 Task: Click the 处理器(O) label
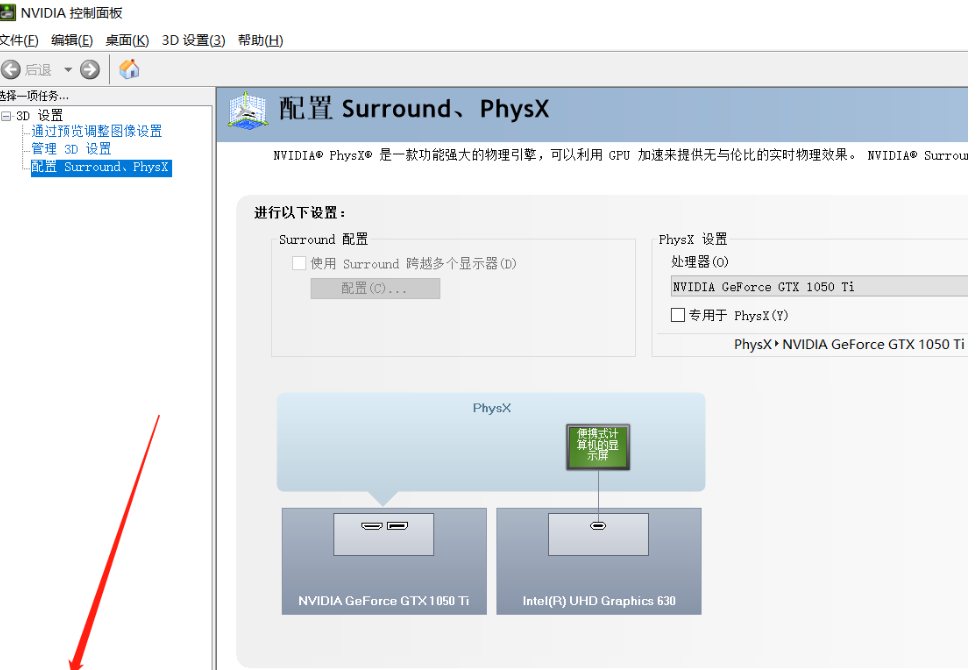tap(700, 262)
